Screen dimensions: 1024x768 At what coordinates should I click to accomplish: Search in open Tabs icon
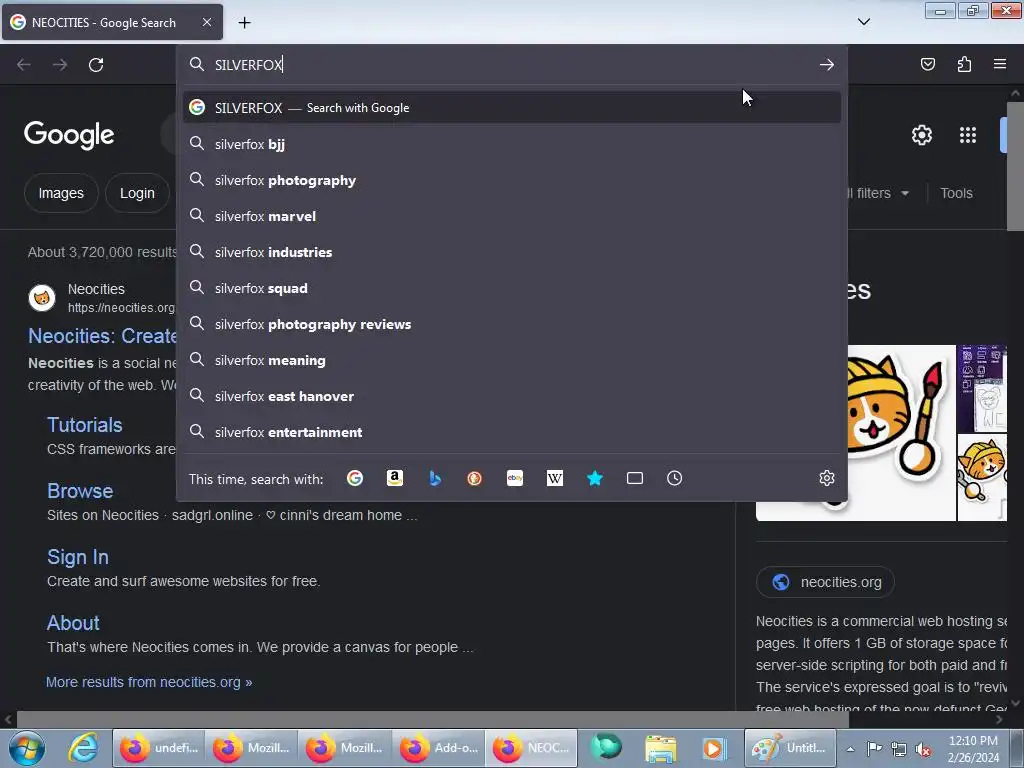635,478
